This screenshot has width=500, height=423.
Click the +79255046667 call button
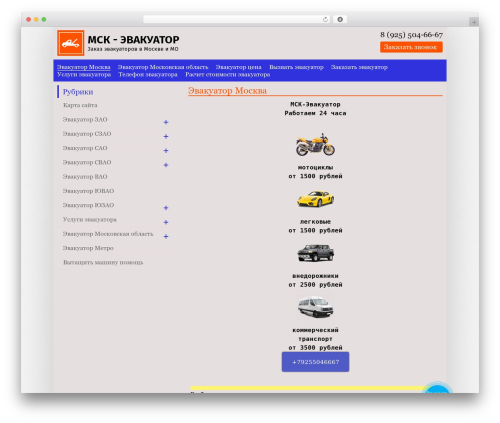tap(315, 362)
